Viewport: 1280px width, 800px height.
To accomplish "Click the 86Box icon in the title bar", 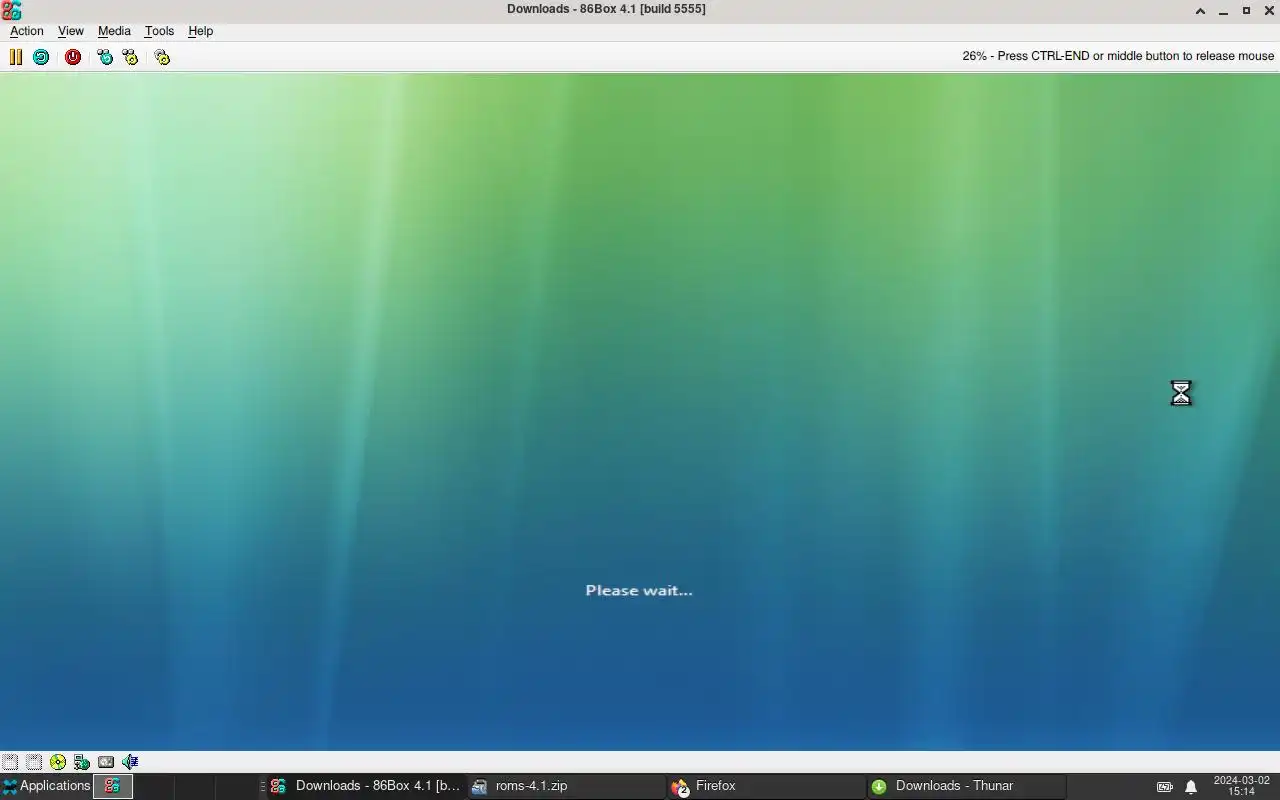I will (11, 10).
